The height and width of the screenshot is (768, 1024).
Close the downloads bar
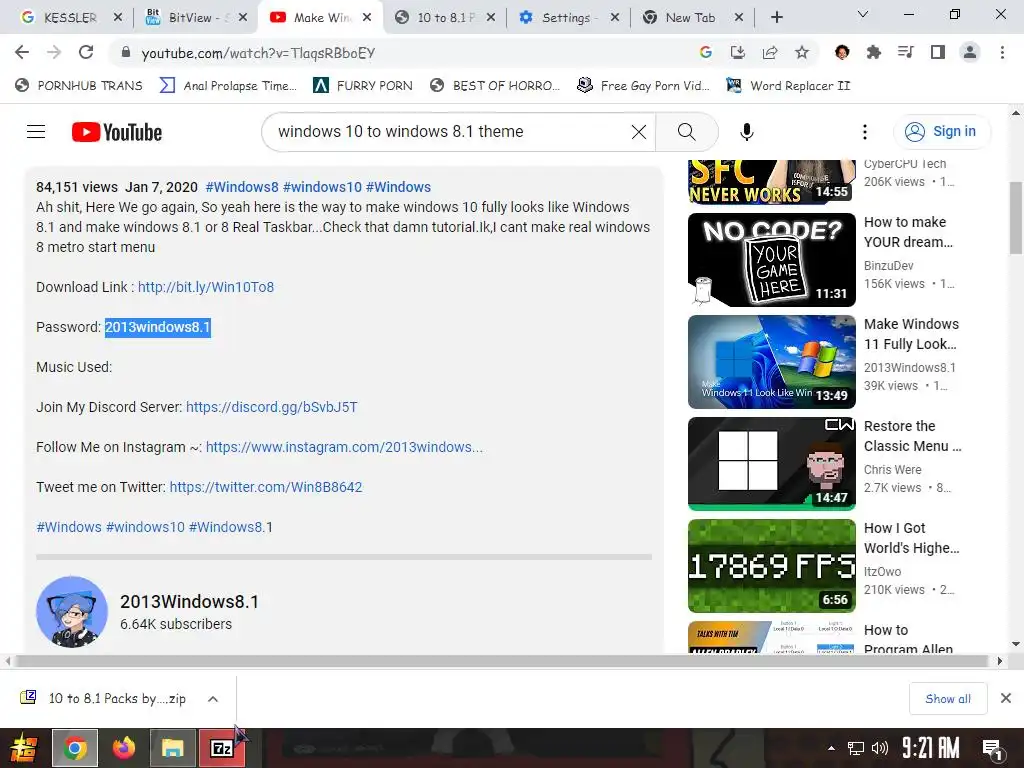click(1006, 699)
